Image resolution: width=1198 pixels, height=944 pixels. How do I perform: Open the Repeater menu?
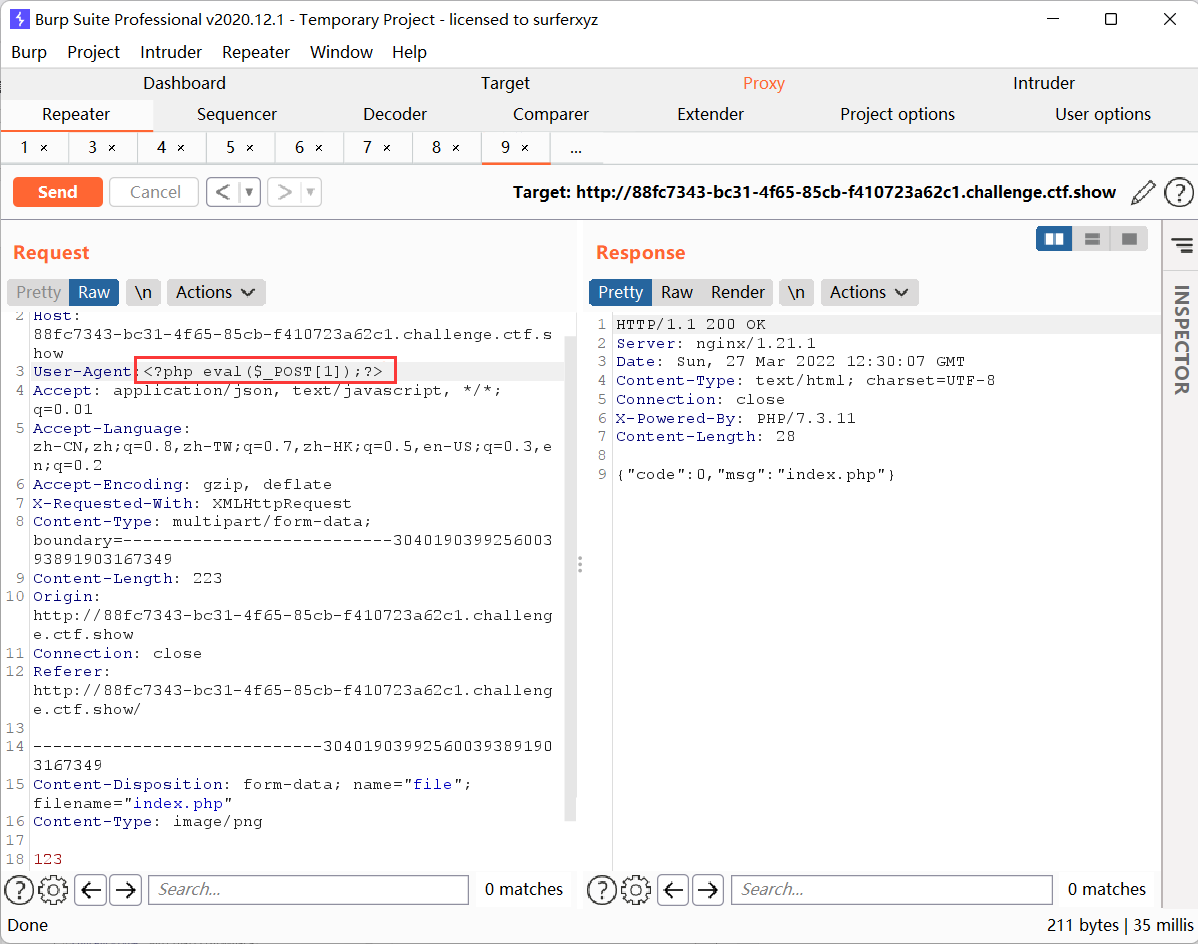tap(256, 52)
